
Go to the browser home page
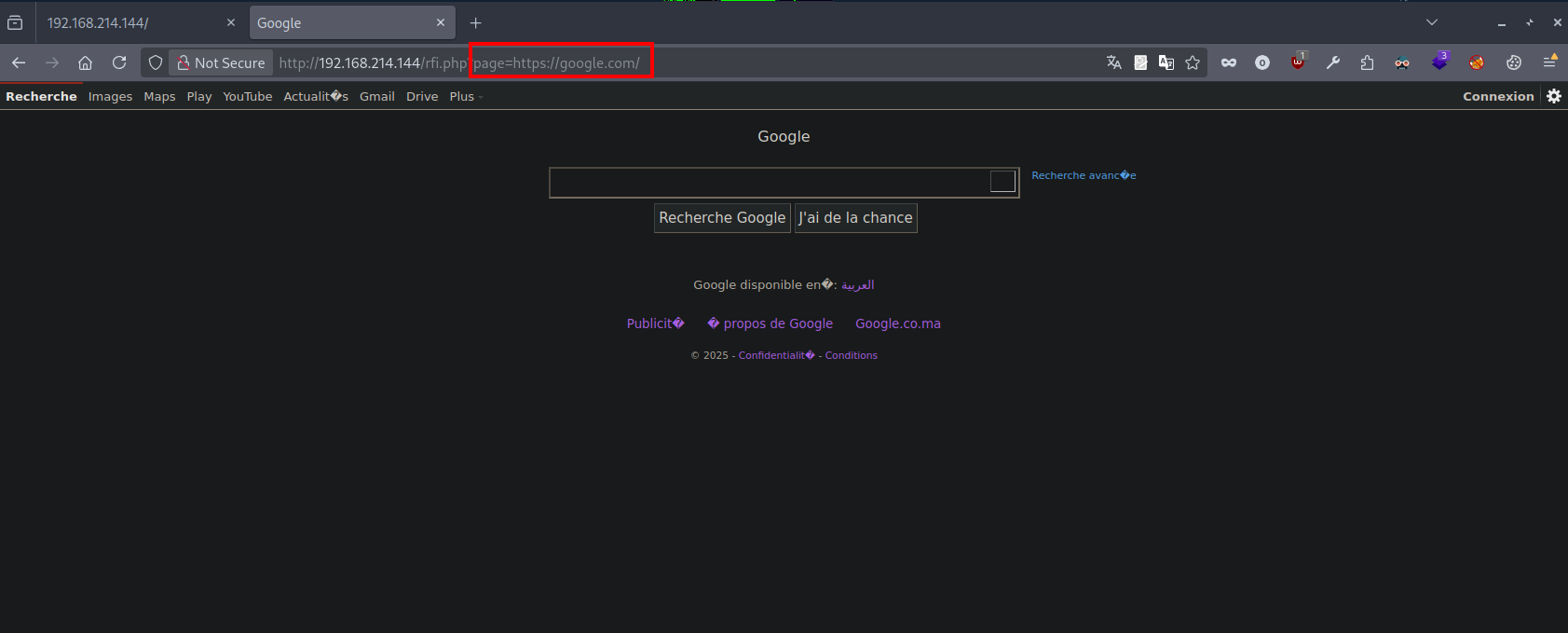pyautogui.click(x=85, y=62)
